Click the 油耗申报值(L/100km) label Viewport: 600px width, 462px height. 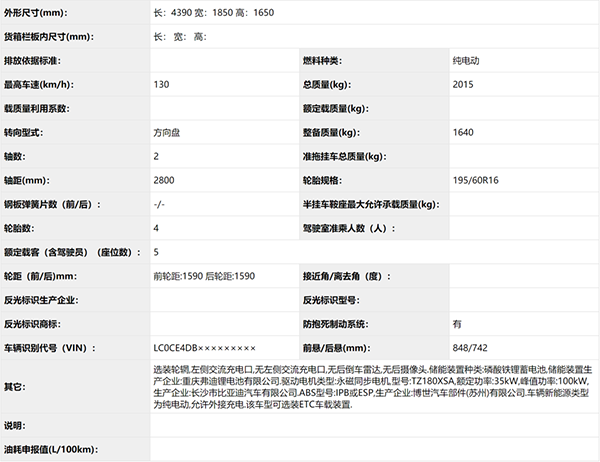pyautogui.click(x=51, y=449)
